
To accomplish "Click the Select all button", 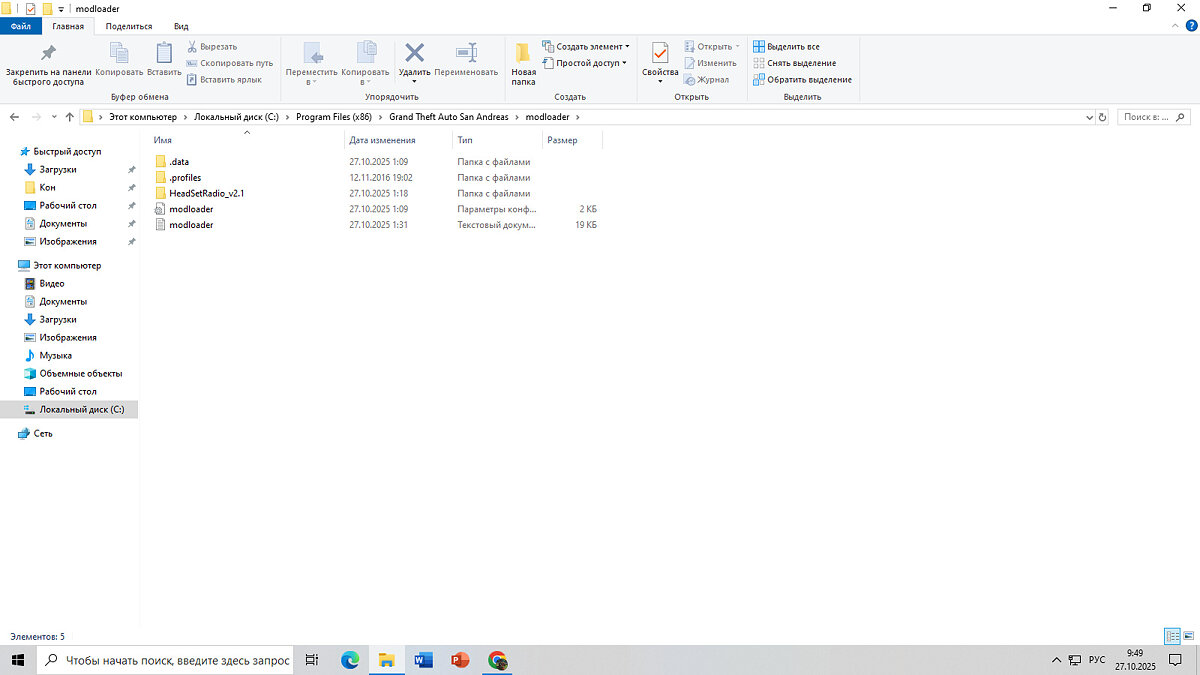I will (787, 46).
